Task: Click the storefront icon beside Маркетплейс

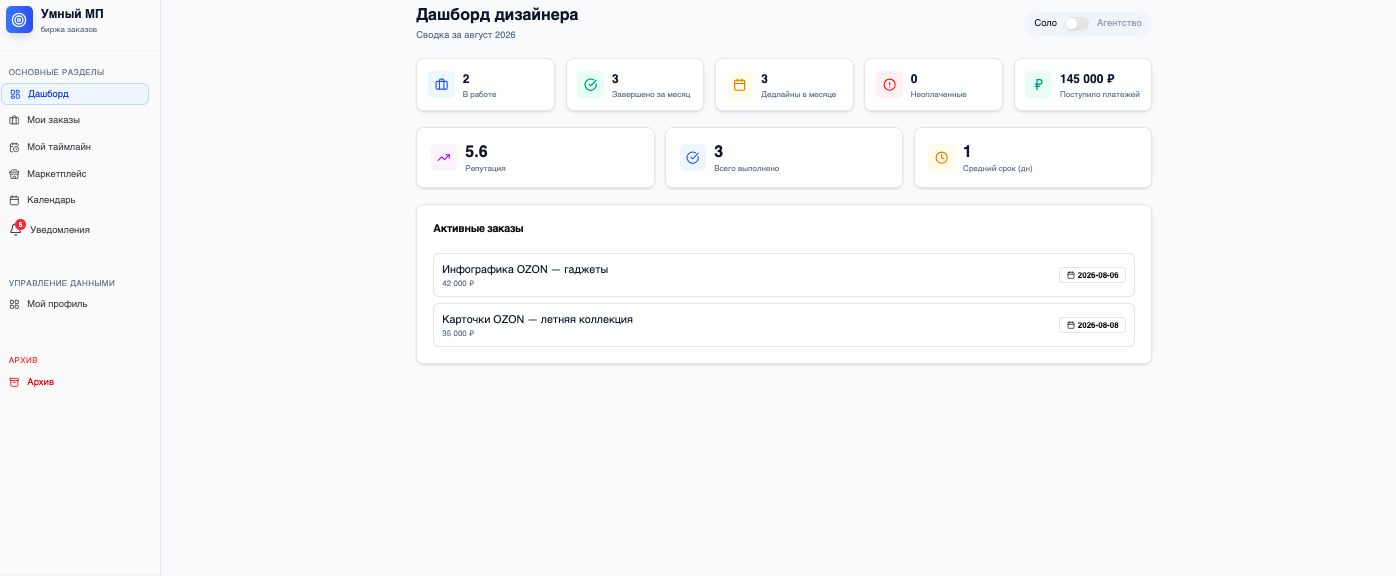Action: [14, 174]
